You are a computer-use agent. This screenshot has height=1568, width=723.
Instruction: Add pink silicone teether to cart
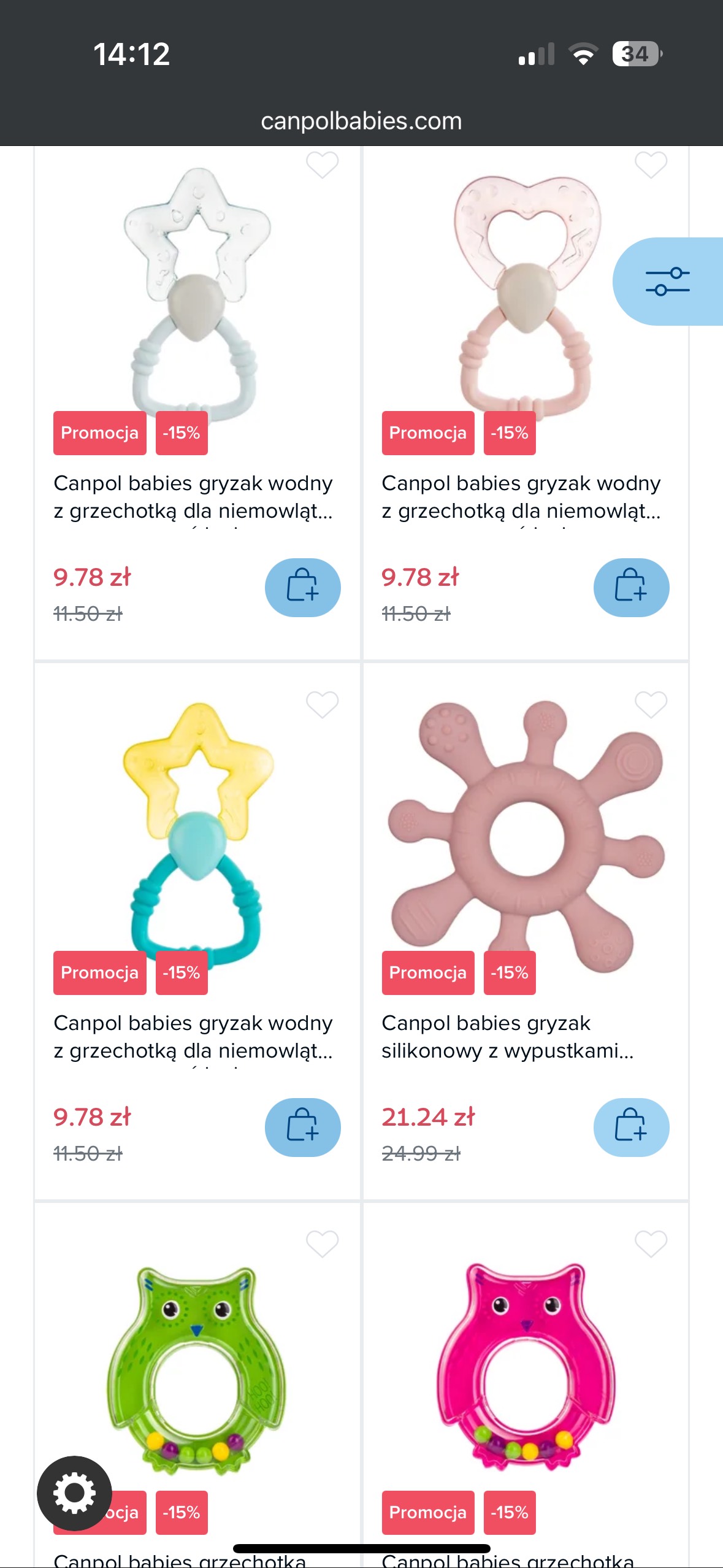pos(630,1127)
